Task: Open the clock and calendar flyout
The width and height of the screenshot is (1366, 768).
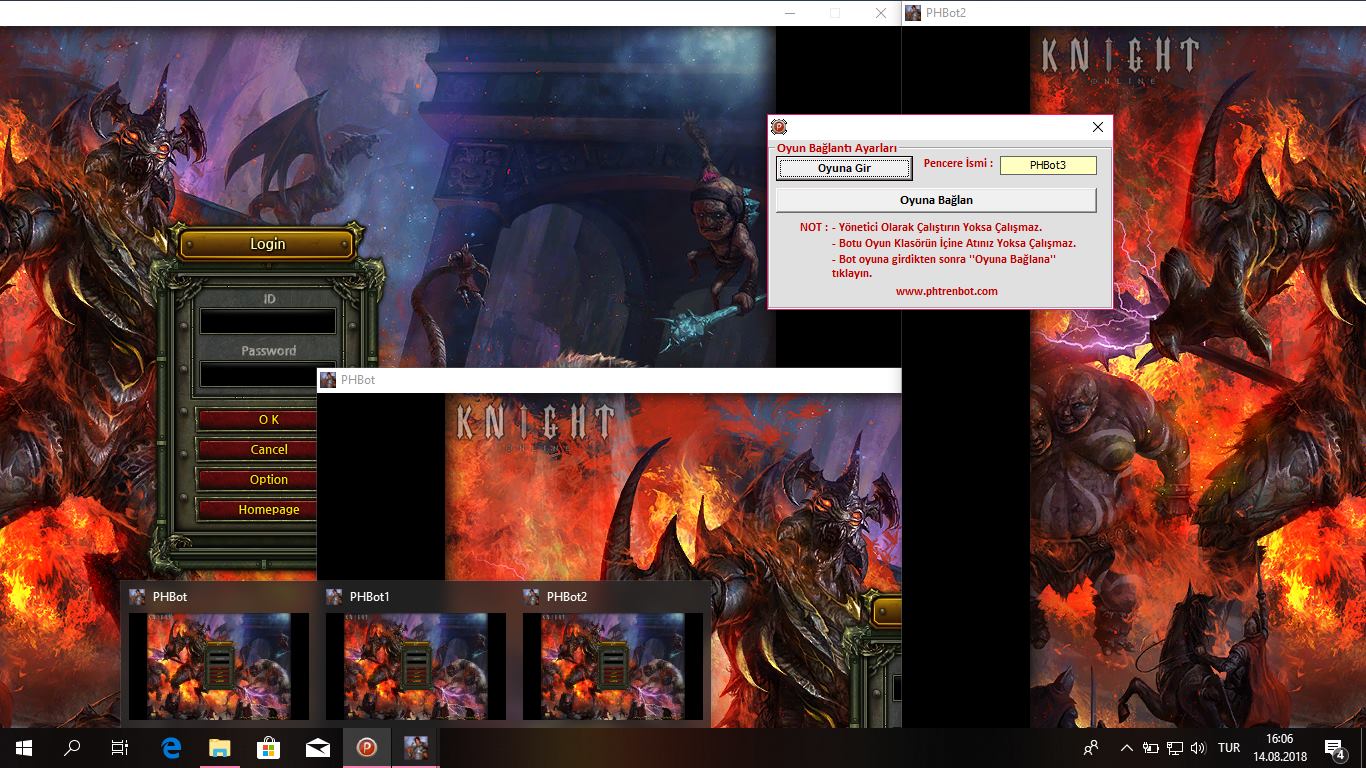Action: [x=1279, y=747]
